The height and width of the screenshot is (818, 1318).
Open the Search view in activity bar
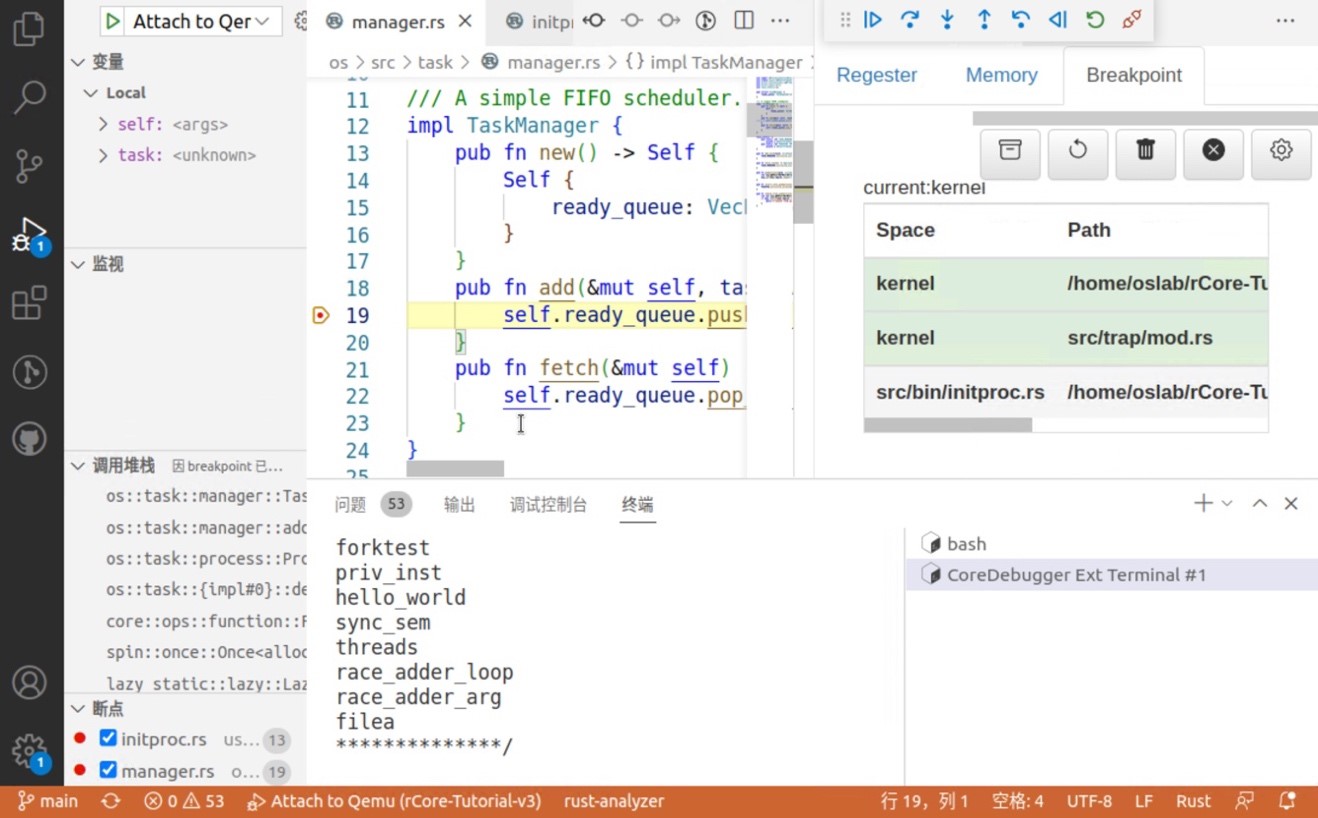29,97
